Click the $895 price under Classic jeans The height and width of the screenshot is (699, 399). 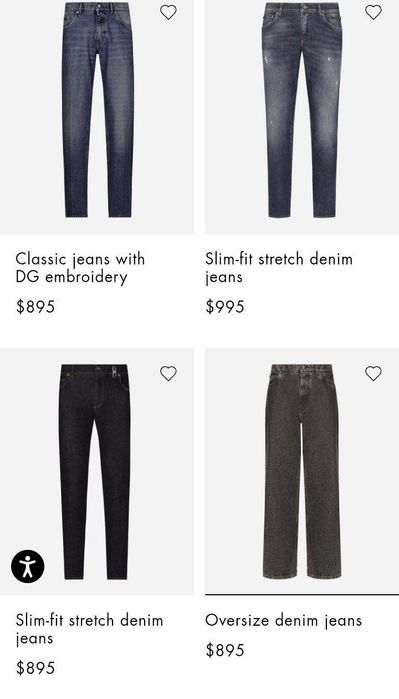[35, 307]
